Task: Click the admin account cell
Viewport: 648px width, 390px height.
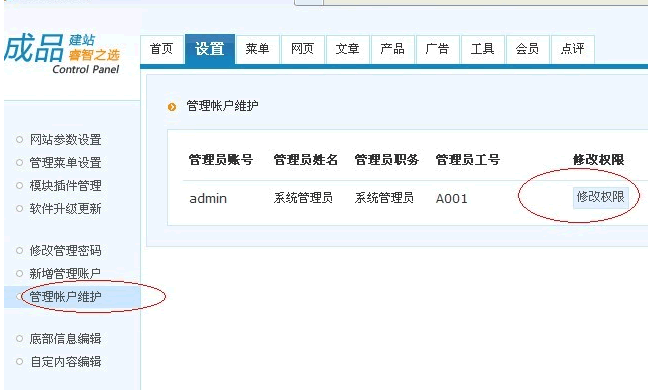Action: [208, 199]
